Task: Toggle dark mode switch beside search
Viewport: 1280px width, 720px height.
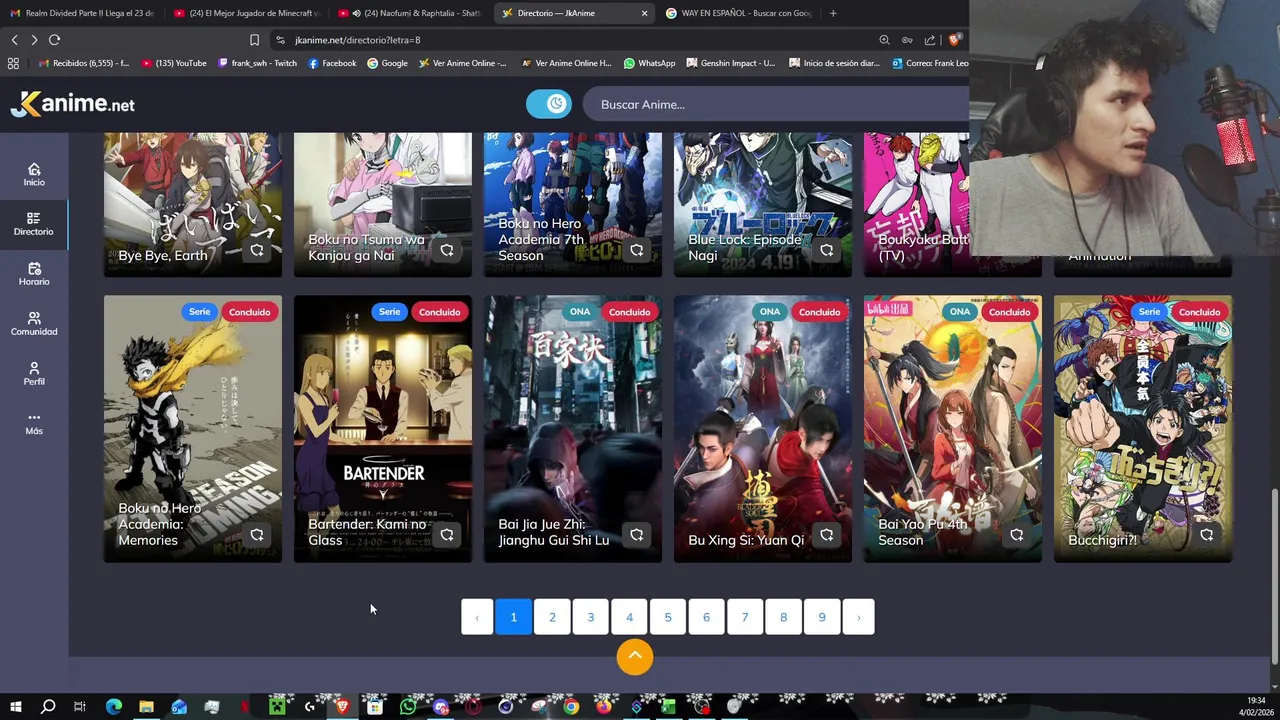Action: pyautogui.click(x=549, y=104)
